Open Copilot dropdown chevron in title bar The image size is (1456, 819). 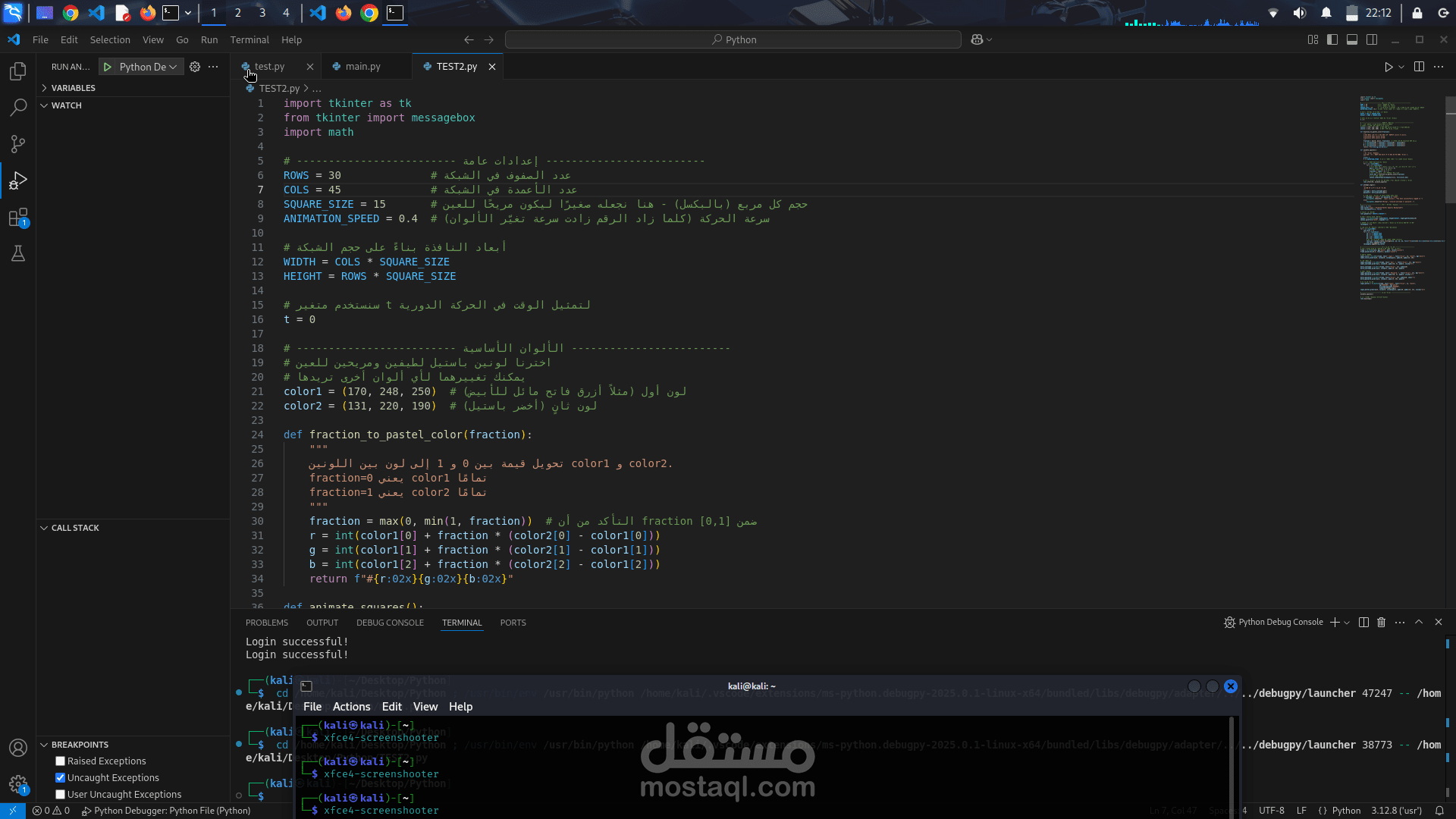tap(989, 39)
